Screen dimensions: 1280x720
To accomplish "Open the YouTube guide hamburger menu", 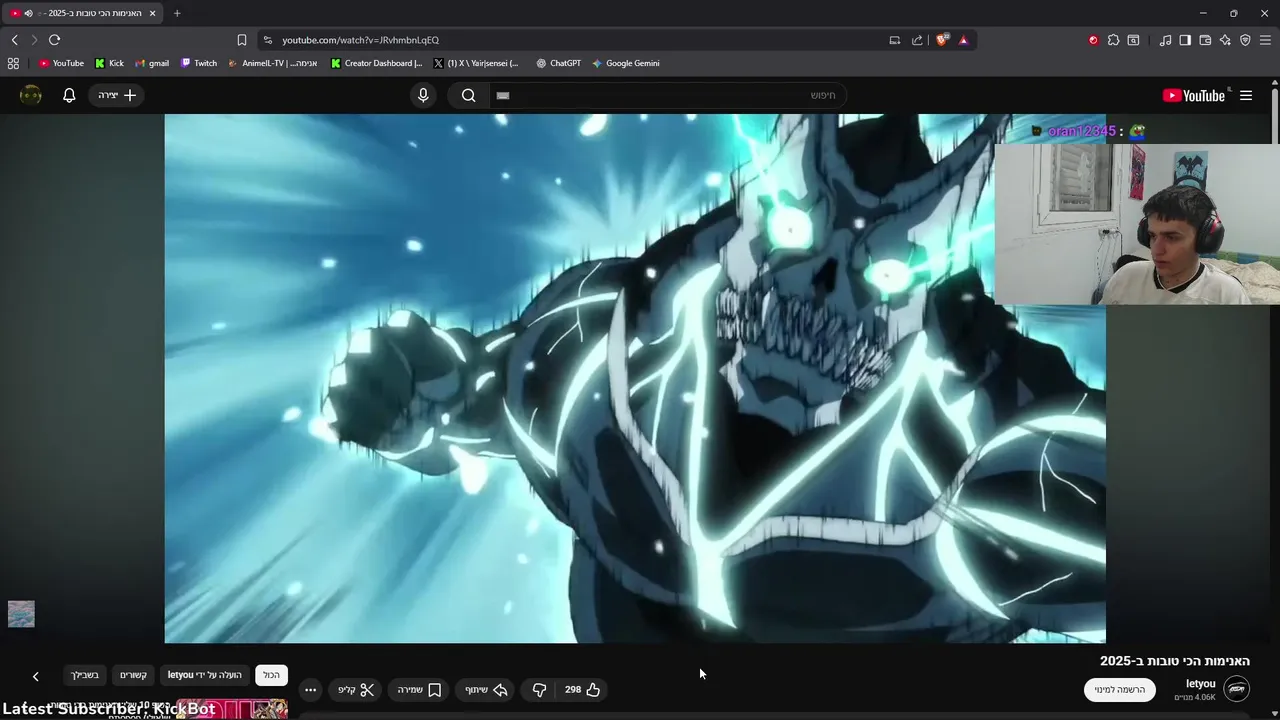I will (x=1246, y=96).
